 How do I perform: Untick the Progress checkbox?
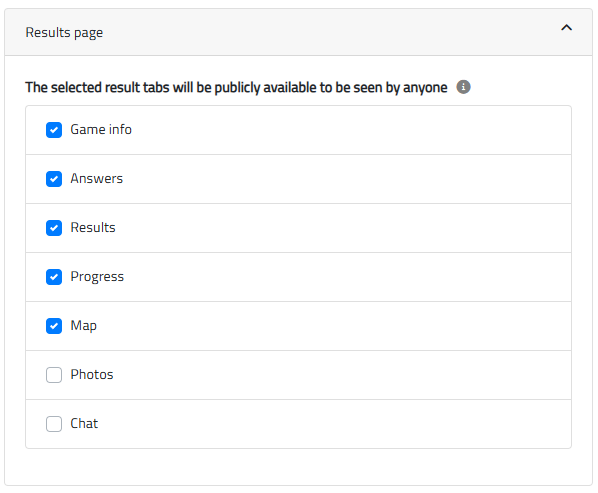point(54,277)
